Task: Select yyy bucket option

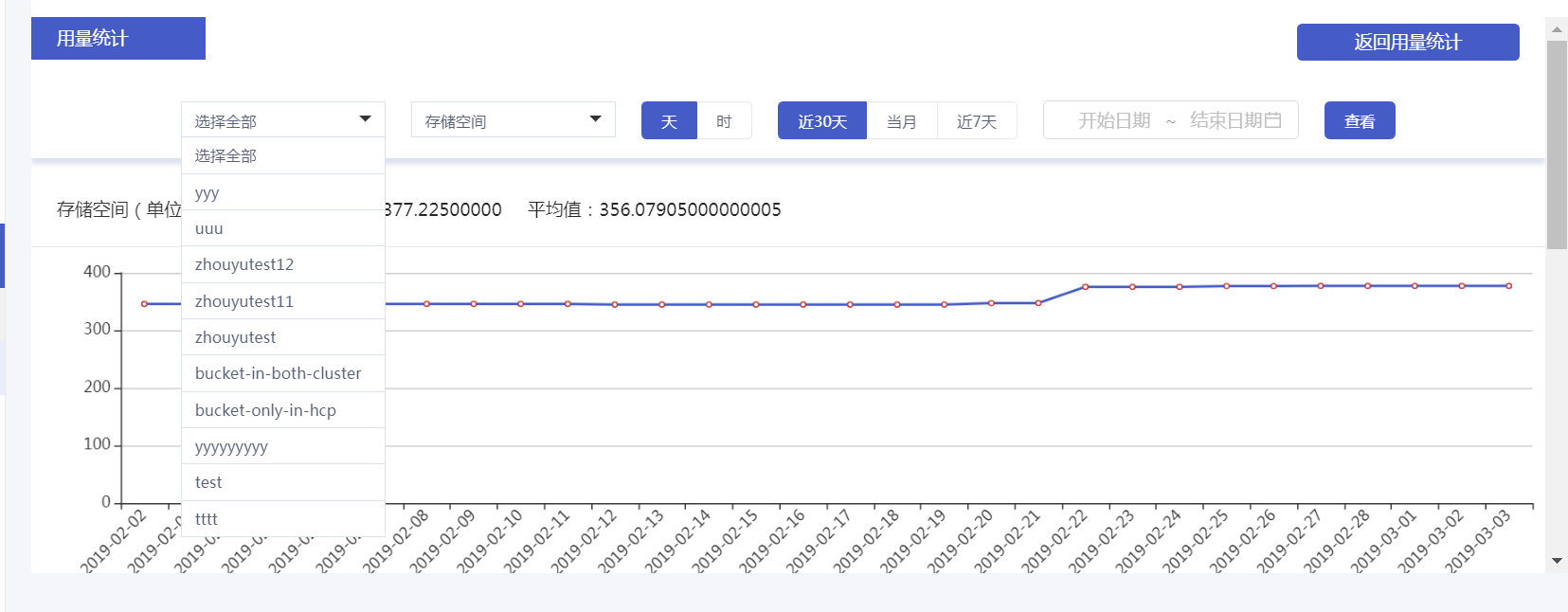Action: click(x=283, y=192)
